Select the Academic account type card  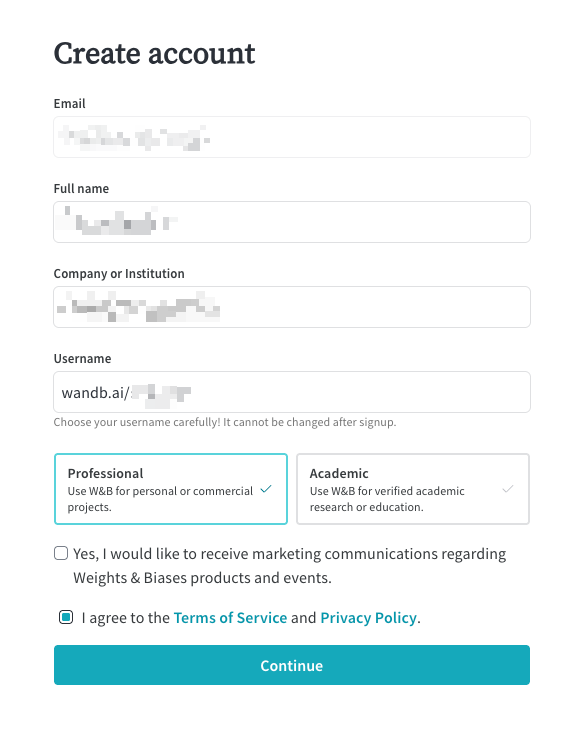point(413,489)
